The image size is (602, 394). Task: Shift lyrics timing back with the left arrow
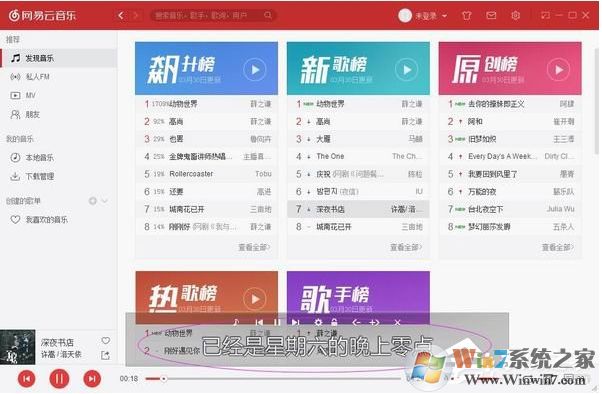point(356,322)
